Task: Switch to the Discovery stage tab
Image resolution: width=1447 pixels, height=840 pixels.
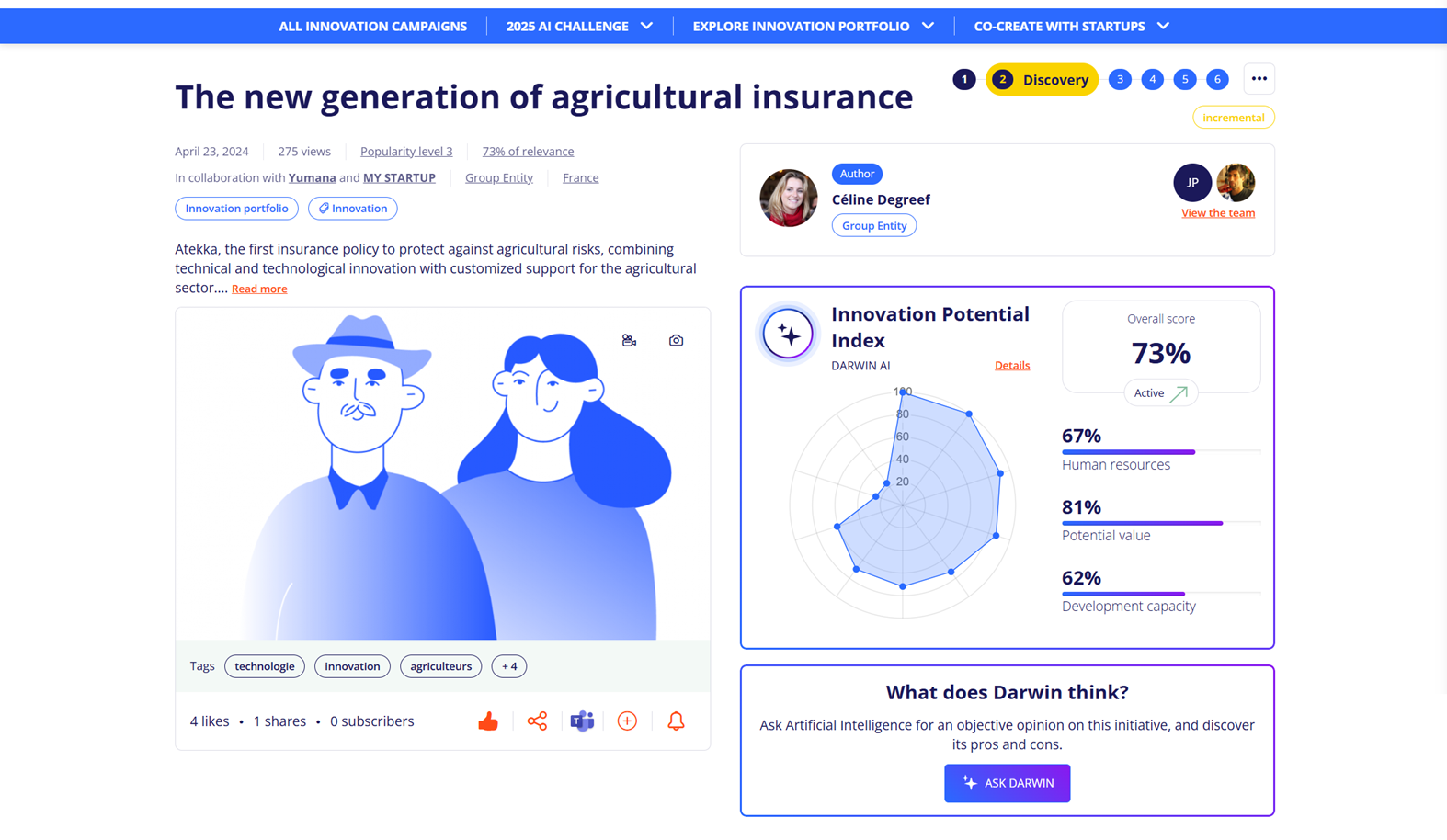Action: [x=1042, y=79]
